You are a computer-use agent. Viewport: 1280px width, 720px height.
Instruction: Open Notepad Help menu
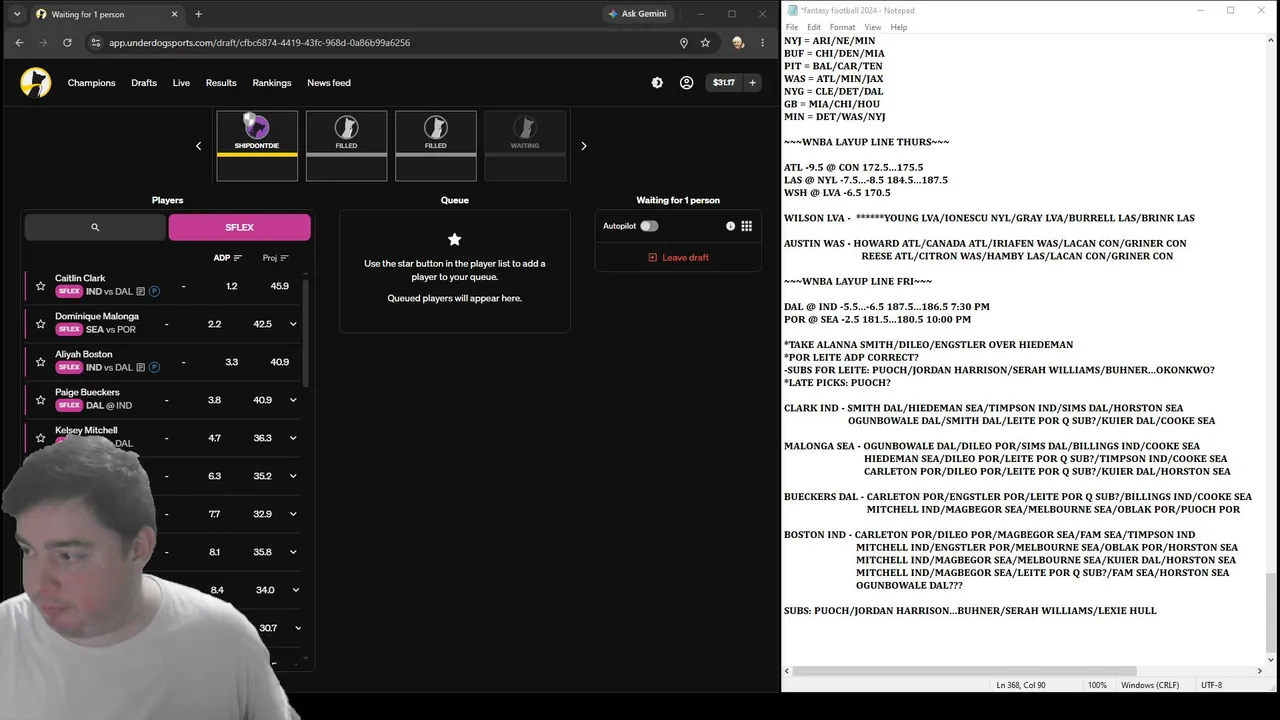(899, 27)
